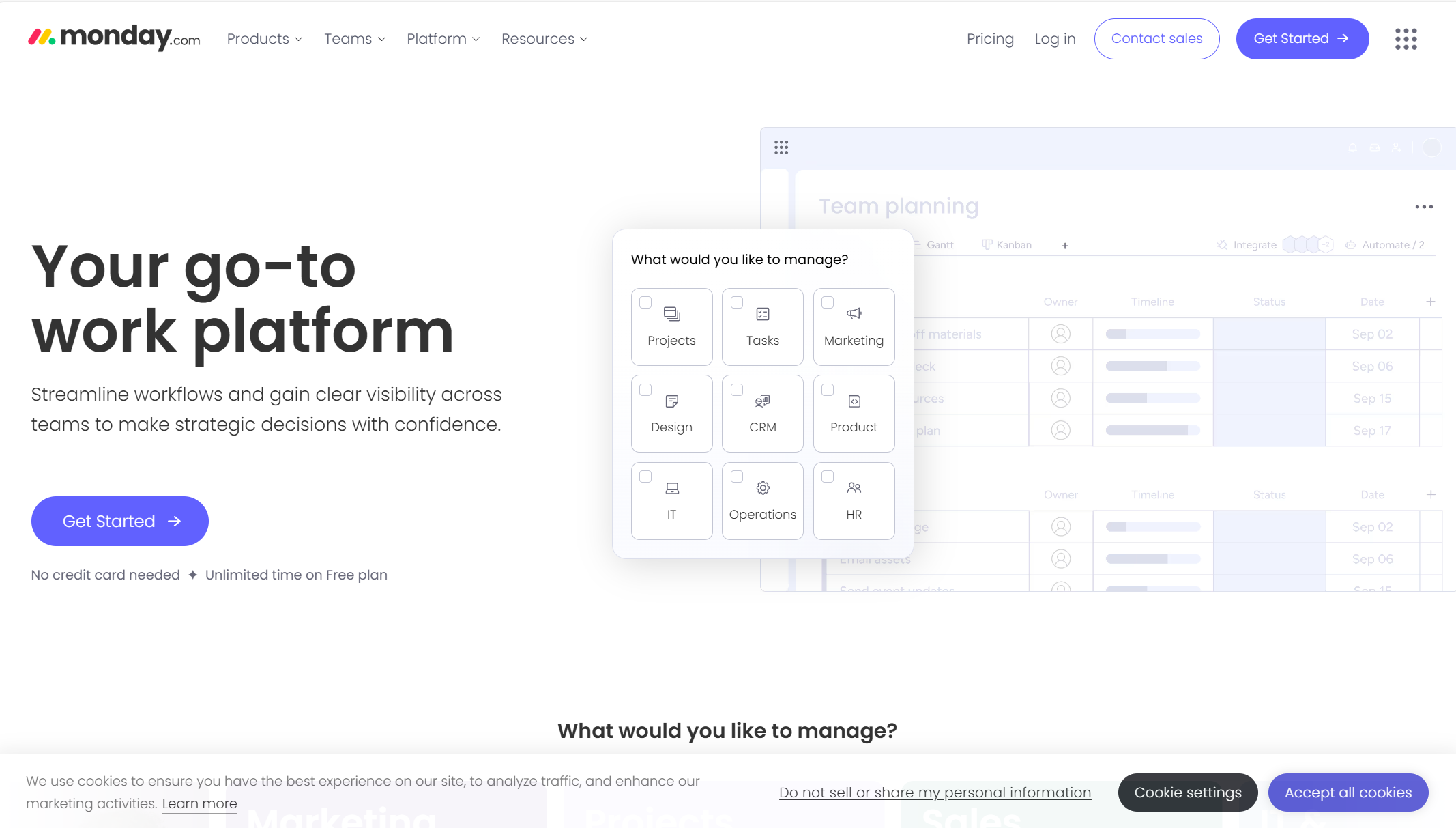Image resolution: width=1456 pixels, height=828 pixels.
Task: Open the cookie settings options
Action: [1188, 792]
